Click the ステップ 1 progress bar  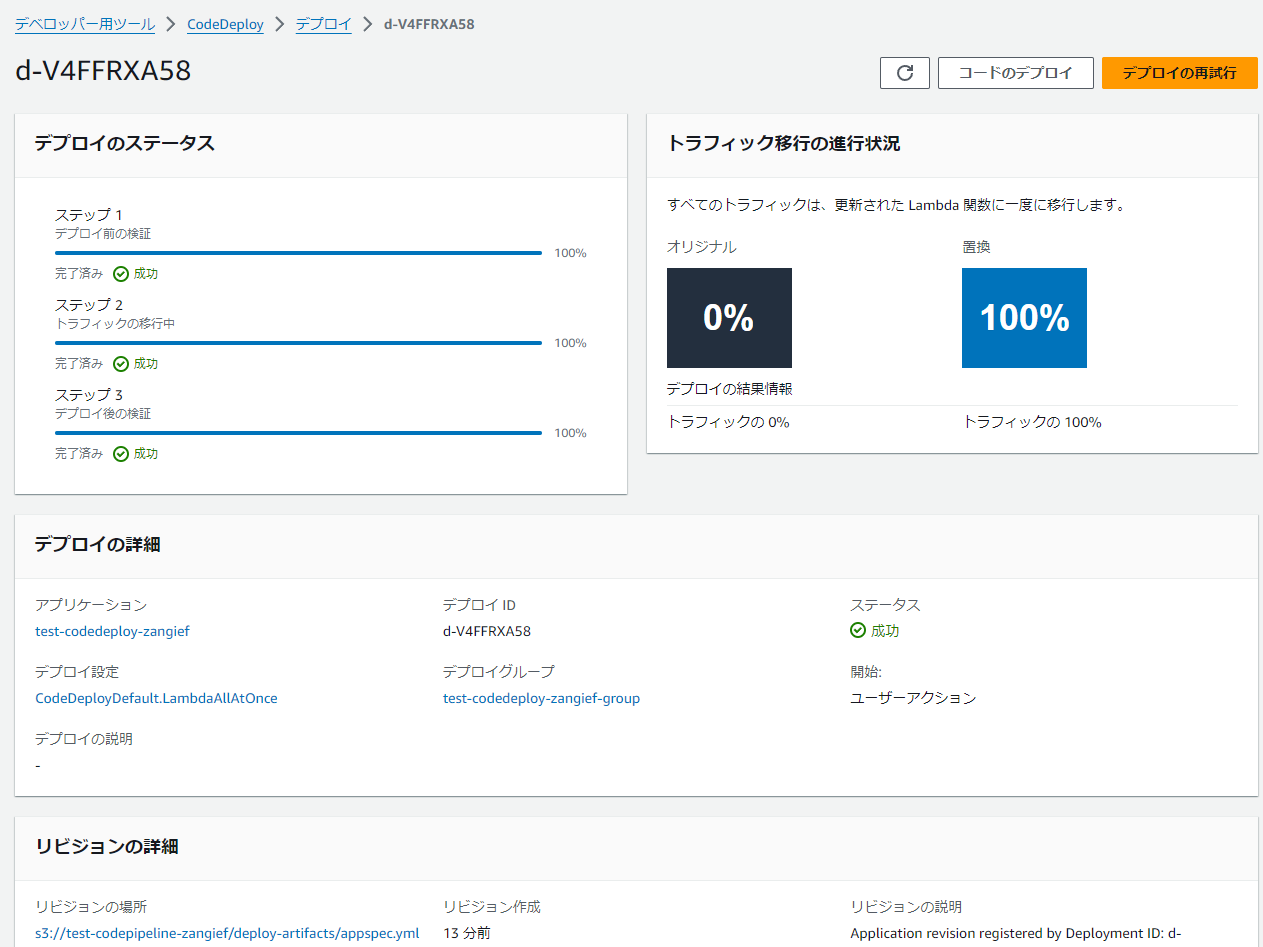298,252
